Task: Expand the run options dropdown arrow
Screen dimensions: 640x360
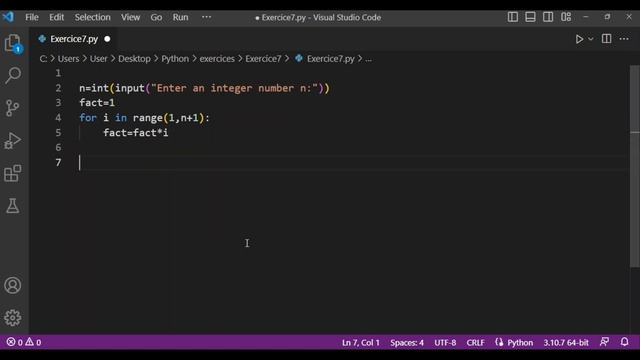Action: 591,39
